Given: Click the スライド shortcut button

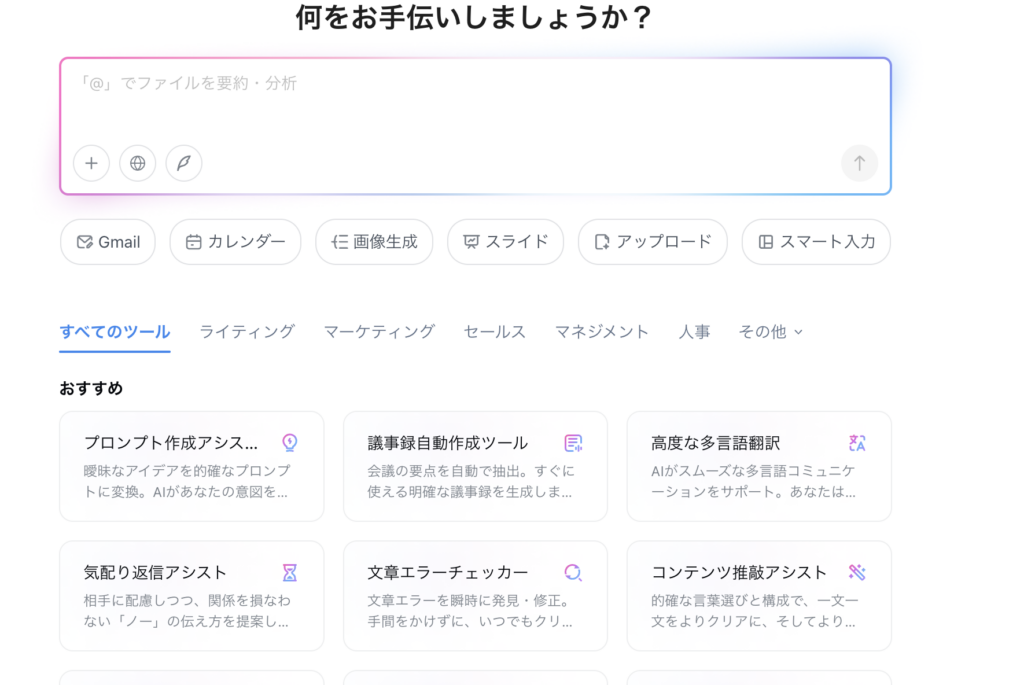Looking at the screenshot, I should coord(505,242).
